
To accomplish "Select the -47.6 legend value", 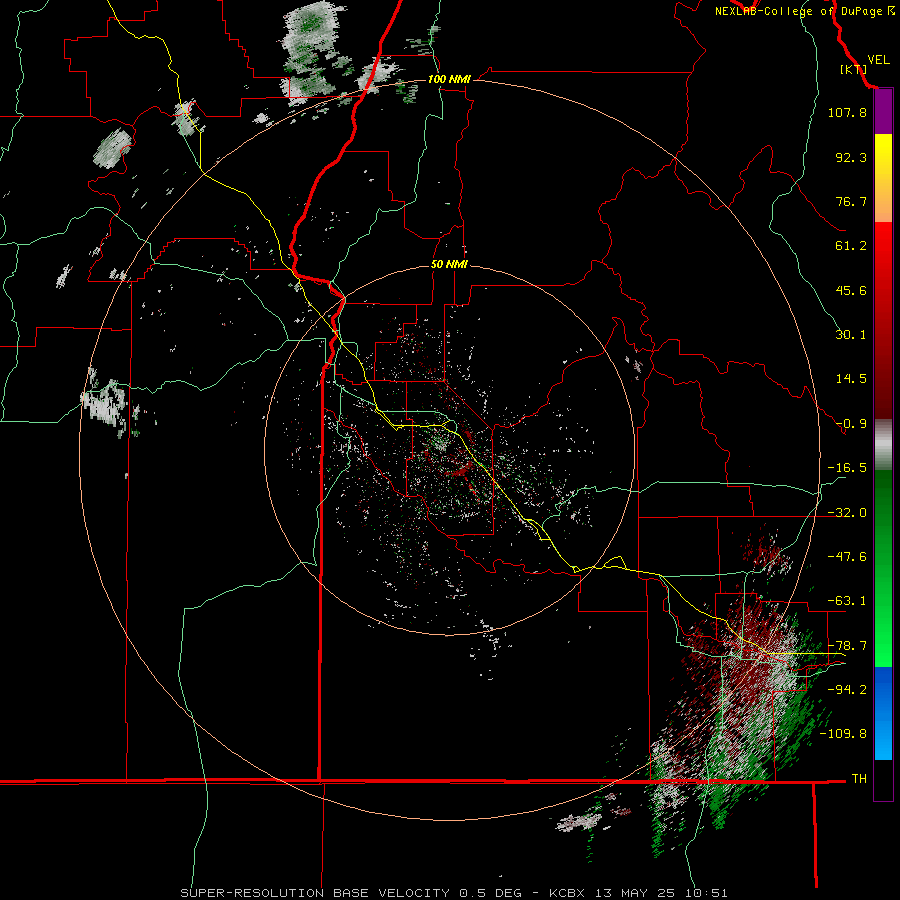I will point(847,557).
